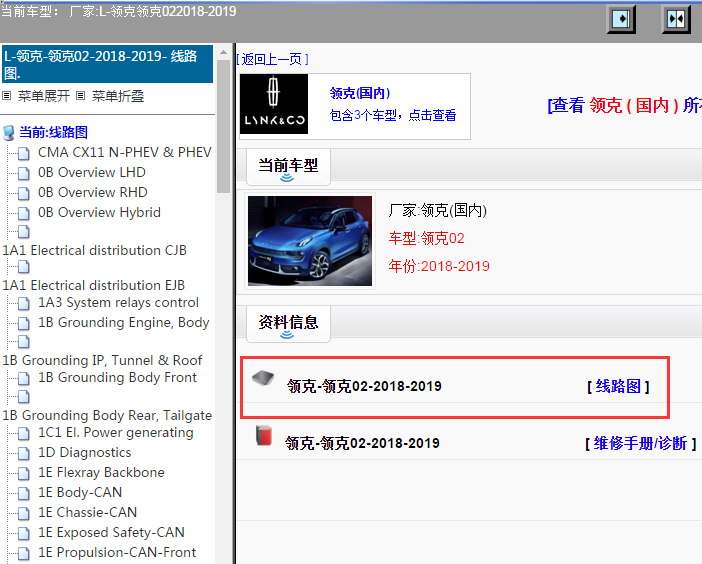Image resolution: width=702 pixels, height=564 pixels.
Task: Open 1B Grounding Body Front
Action: tap(117, 377)
